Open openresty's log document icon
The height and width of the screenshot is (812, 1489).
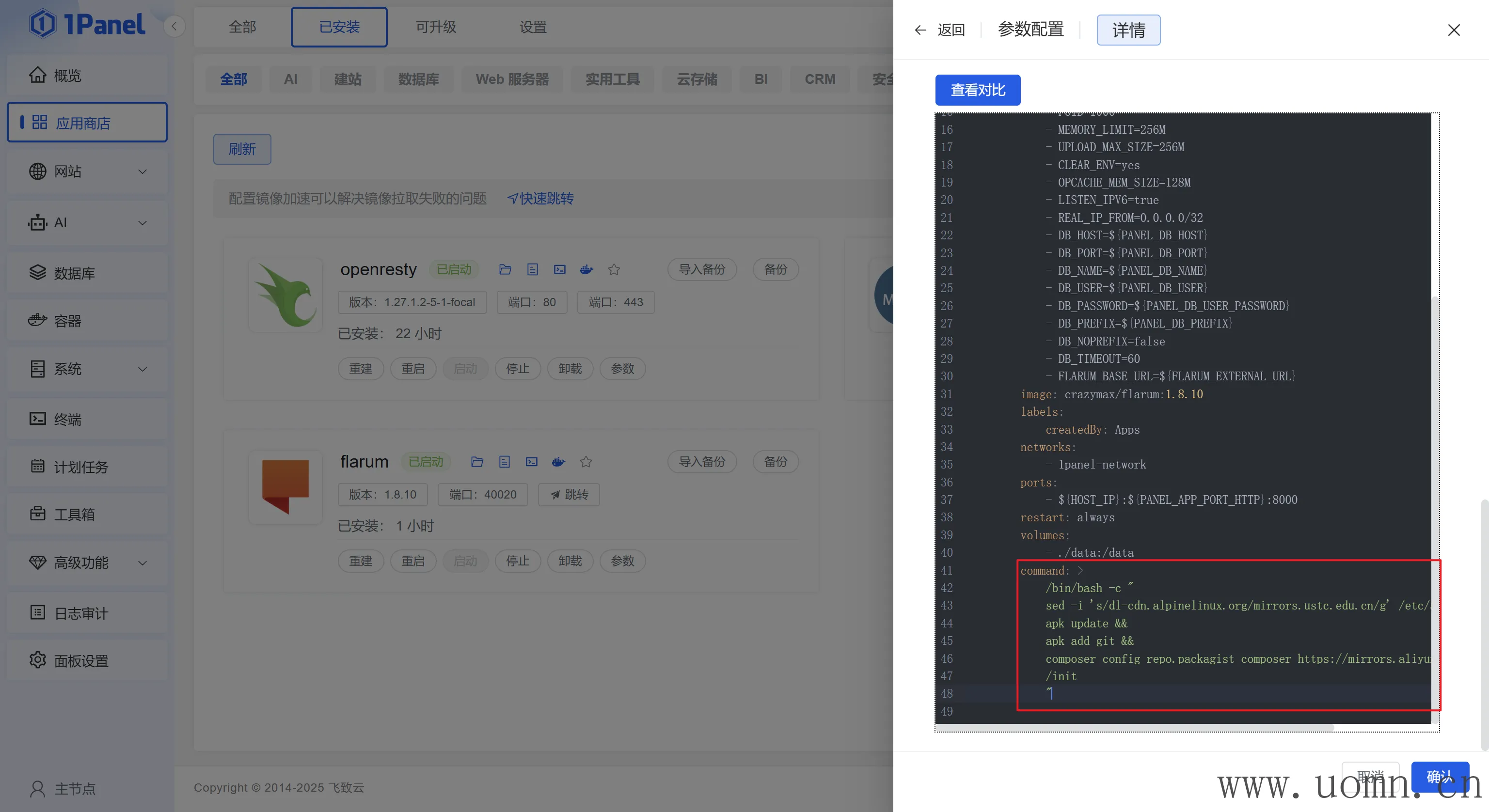[x=532, y=269]
